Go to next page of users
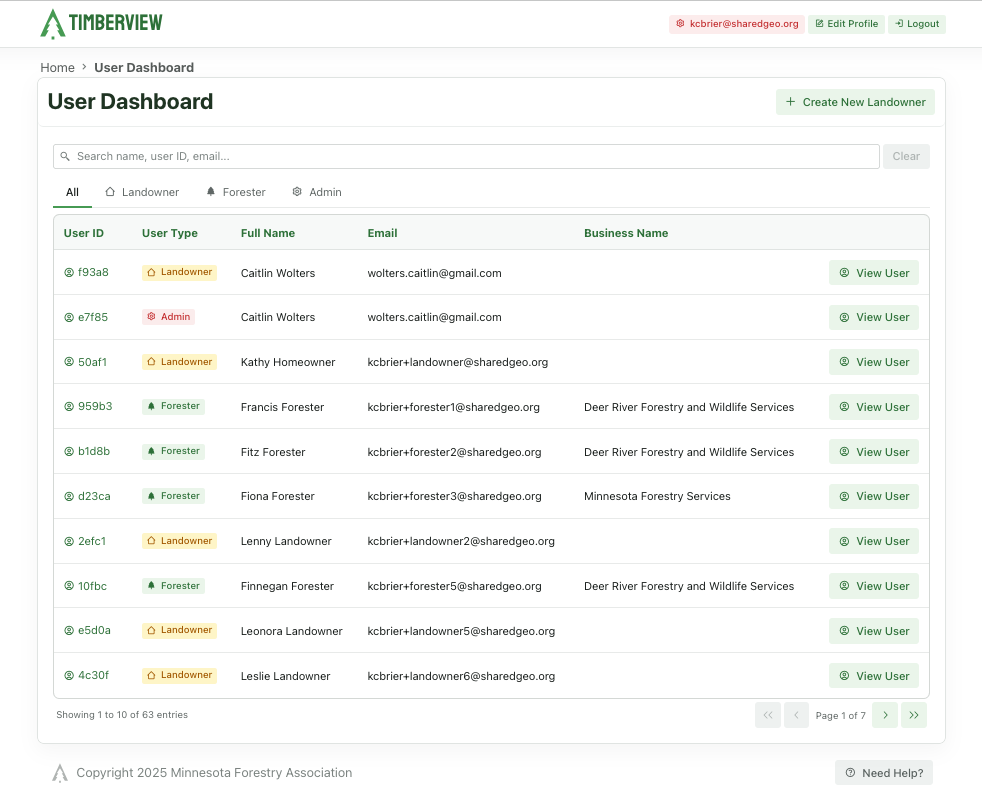The image size is (982, 801). click(x=885, y=715)
